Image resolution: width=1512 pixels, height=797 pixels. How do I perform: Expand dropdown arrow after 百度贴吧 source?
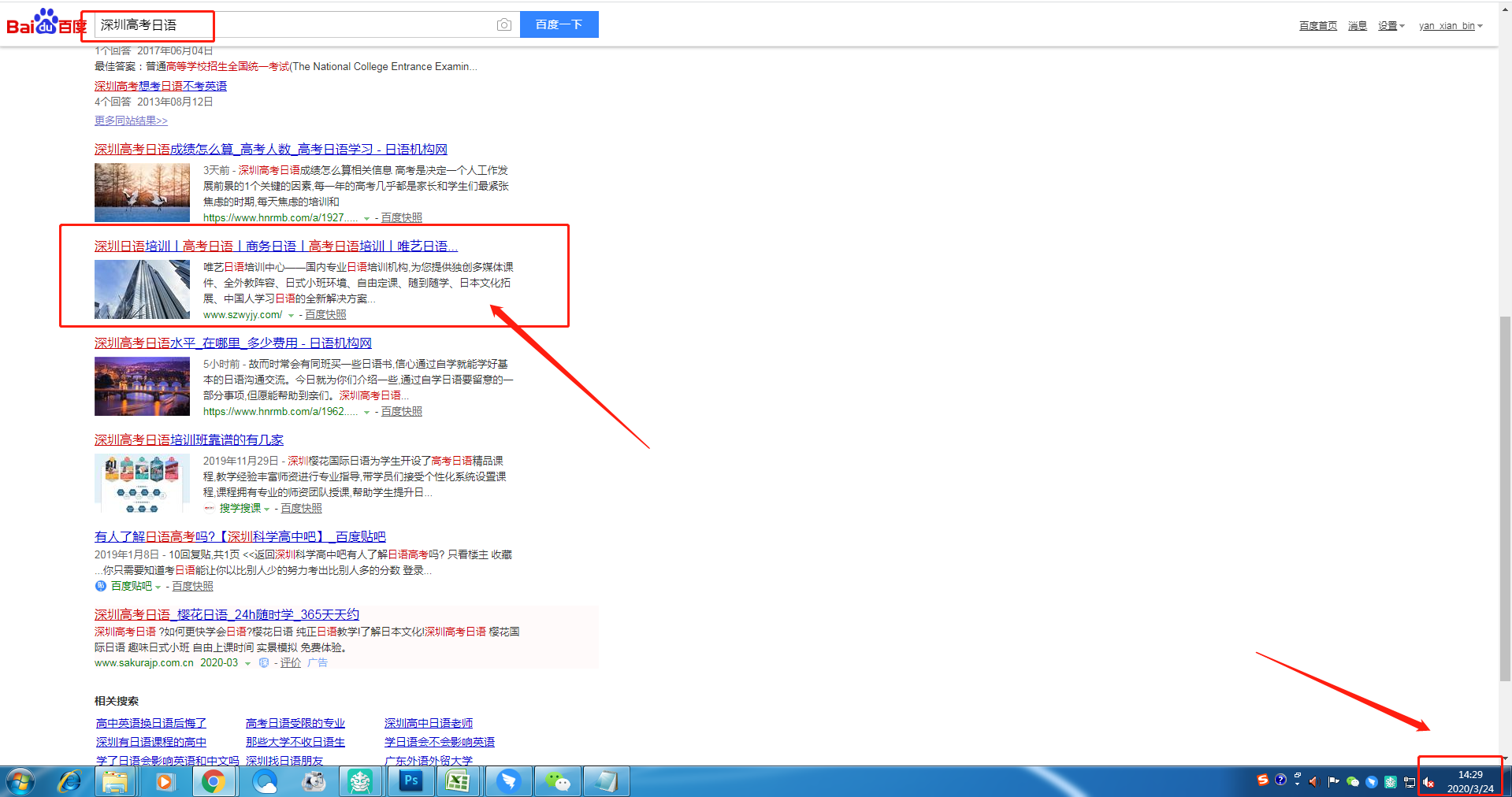click(x=158, y=587)
